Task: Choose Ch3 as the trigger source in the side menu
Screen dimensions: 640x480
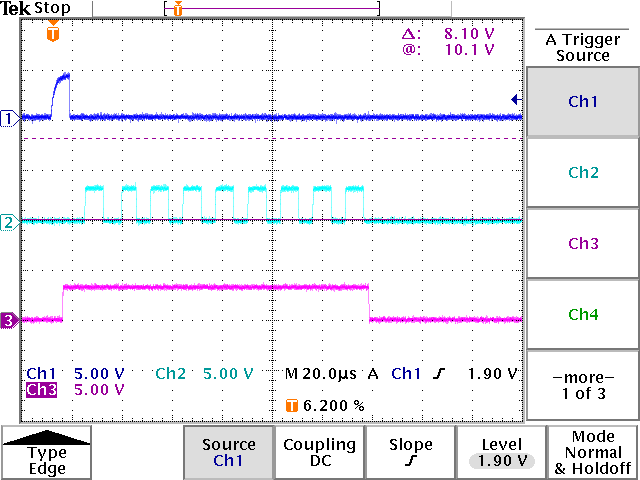Action: coord(583,243)
